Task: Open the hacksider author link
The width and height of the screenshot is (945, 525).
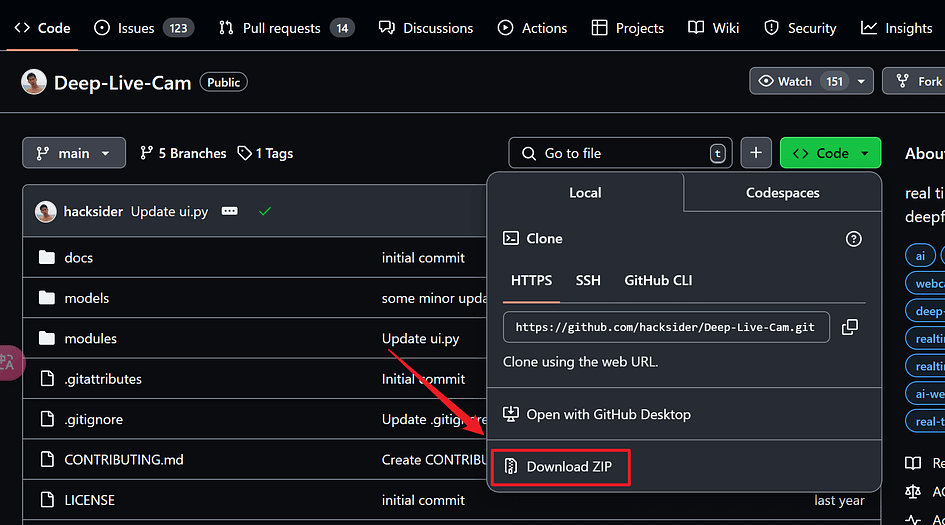Action: pyautogui.click(x=93, y=212)
